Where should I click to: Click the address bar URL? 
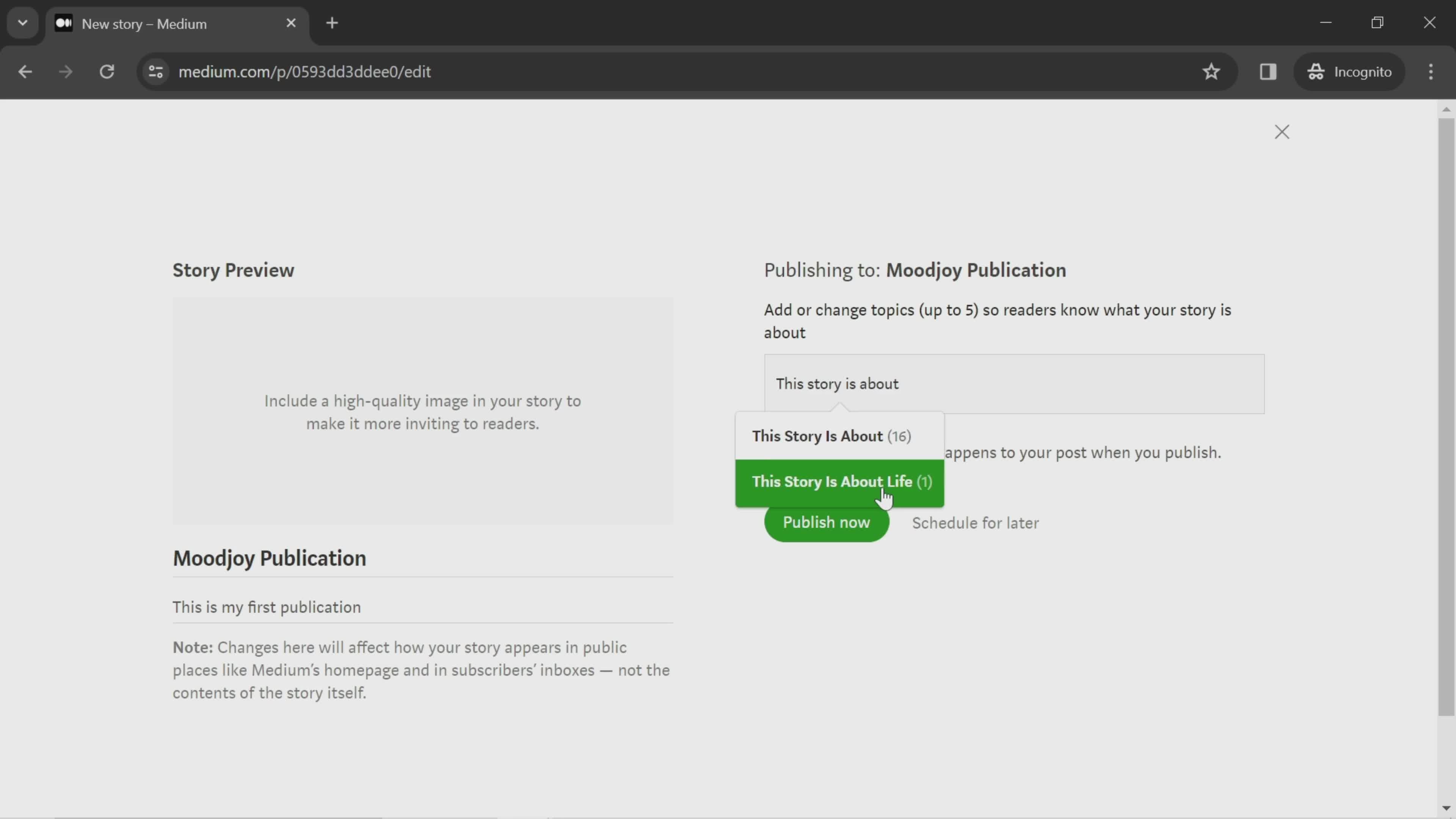coord(304,72)
